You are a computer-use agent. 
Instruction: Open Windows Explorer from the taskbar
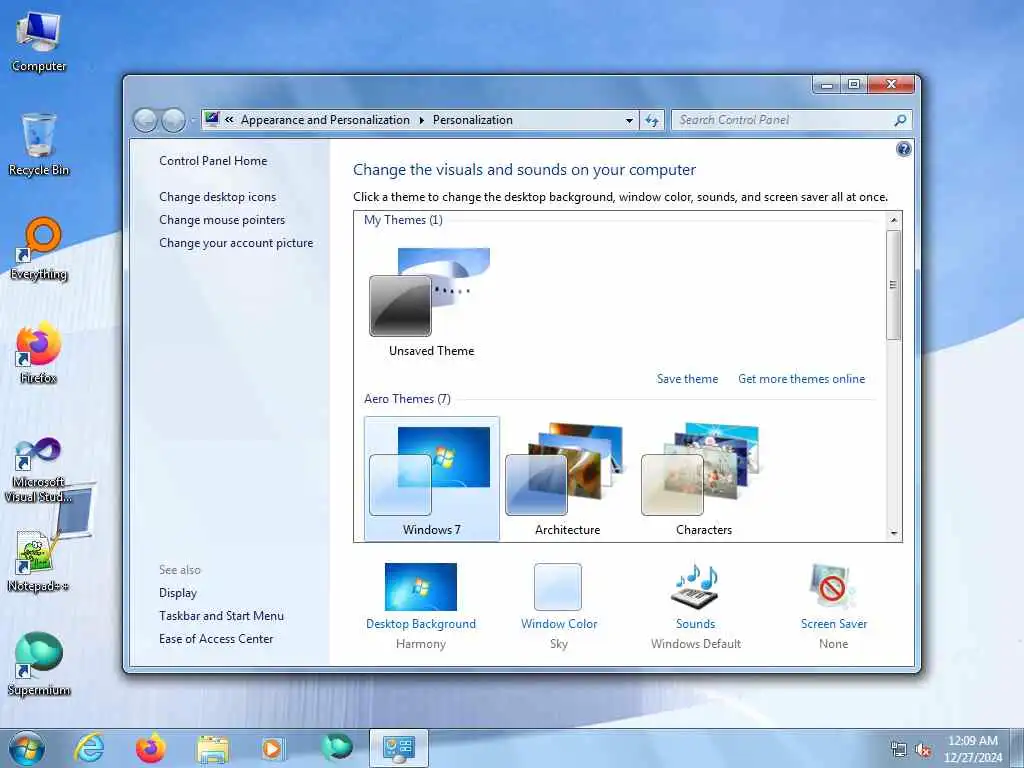coord(212,749)
